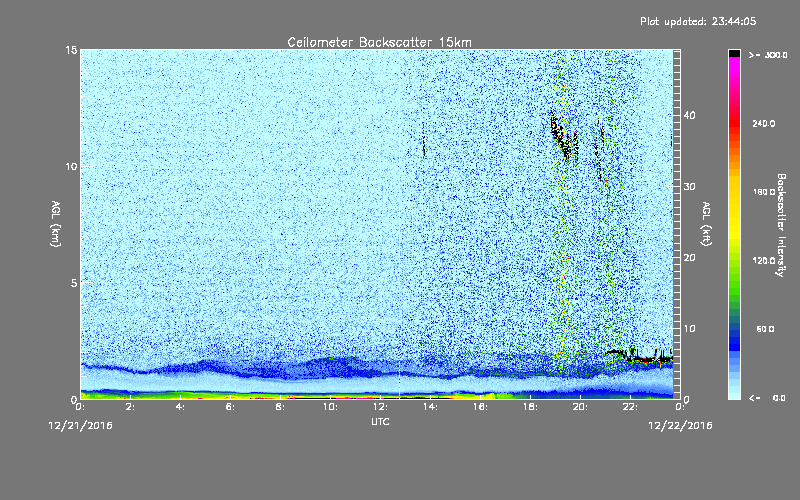Click the 5 km left axis label

[x=74, y=283]
